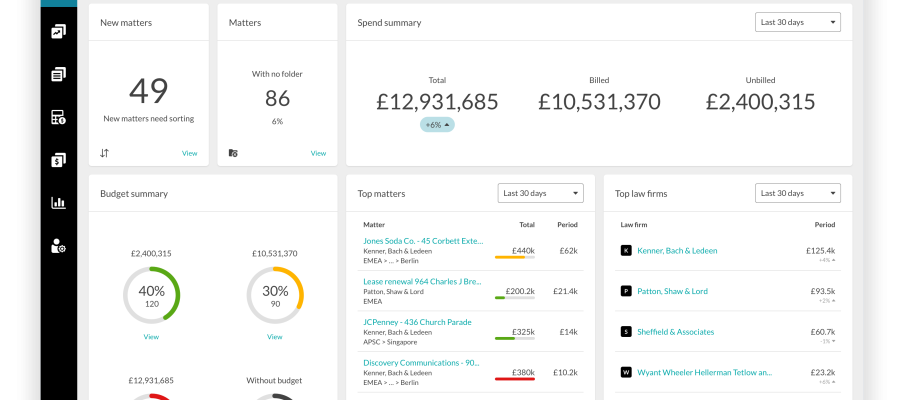This screenshot has height=400, width=904.
Task: Open Wyant Wheeler Hellerman Tetlow law firm
Action: (x=705, y=372)
